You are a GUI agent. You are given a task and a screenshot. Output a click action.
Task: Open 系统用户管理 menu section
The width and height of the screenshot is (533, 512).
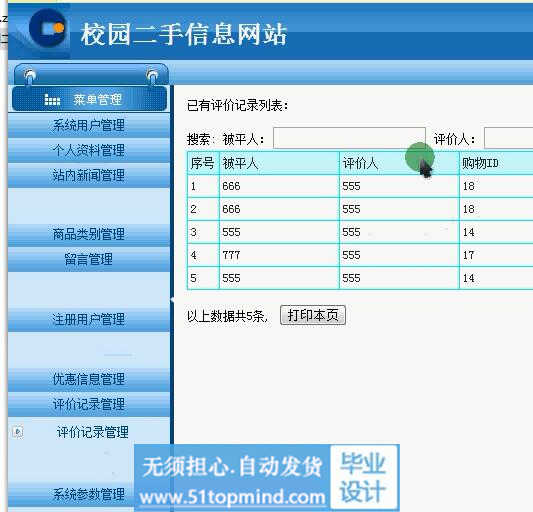coord(89,125)
